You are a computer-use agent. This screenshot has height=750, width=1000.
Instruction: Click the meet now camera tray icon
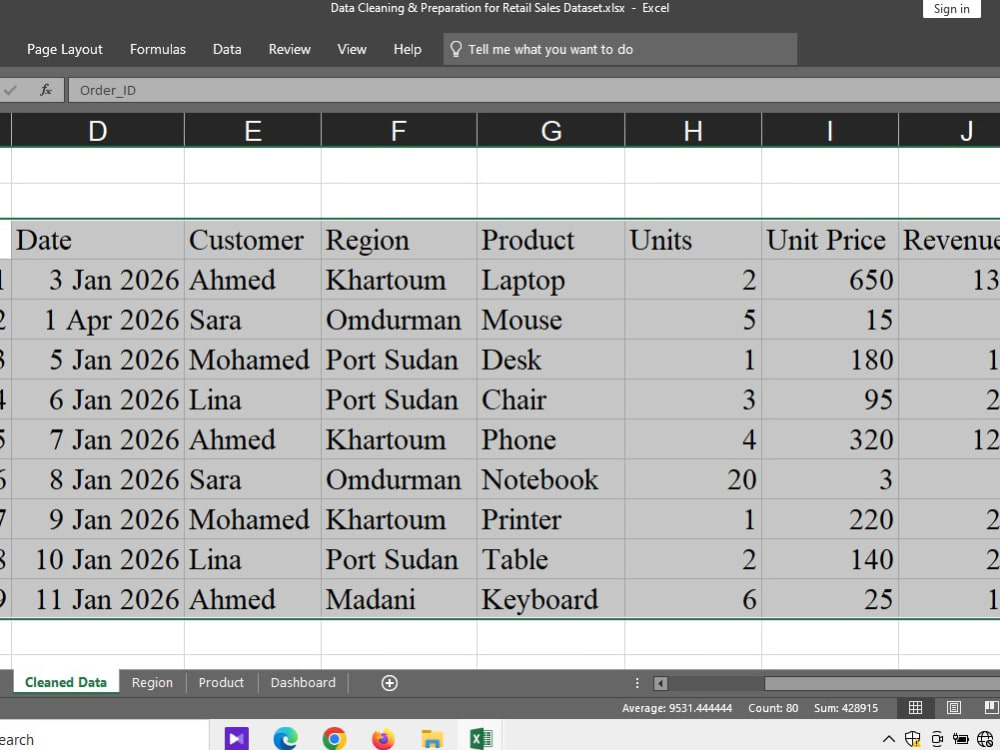[937, 739]
